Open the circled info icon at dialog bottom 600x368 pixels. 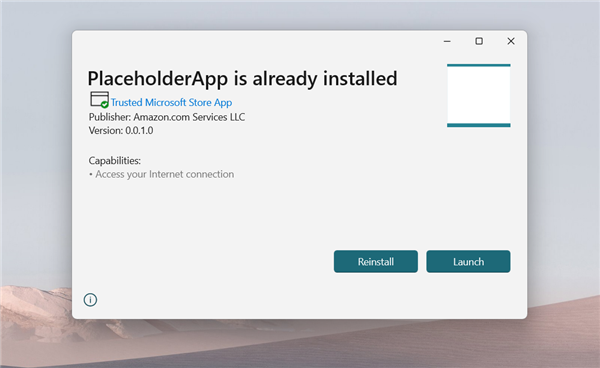(90, 300)
